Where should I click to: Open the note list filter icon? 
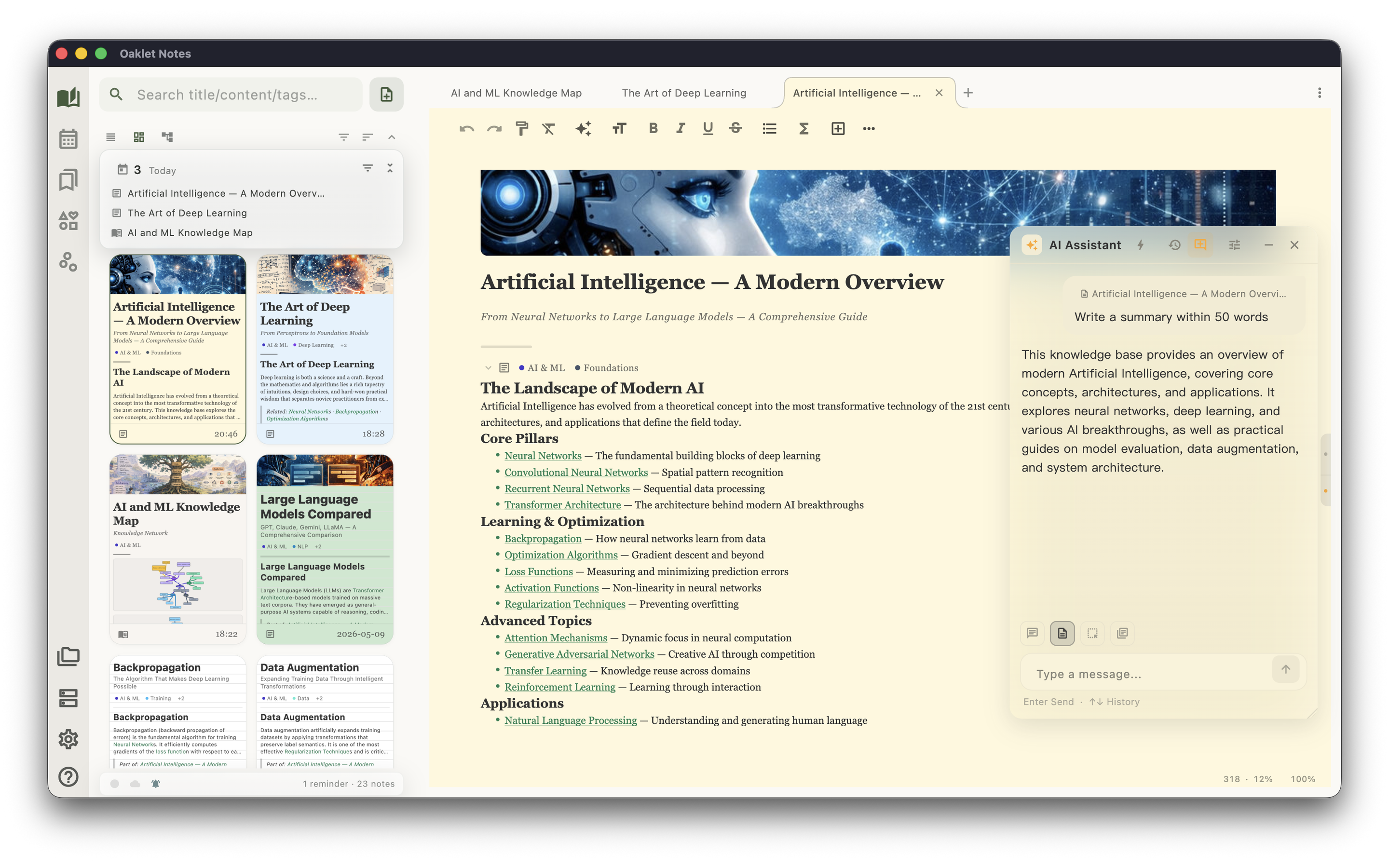343,136
